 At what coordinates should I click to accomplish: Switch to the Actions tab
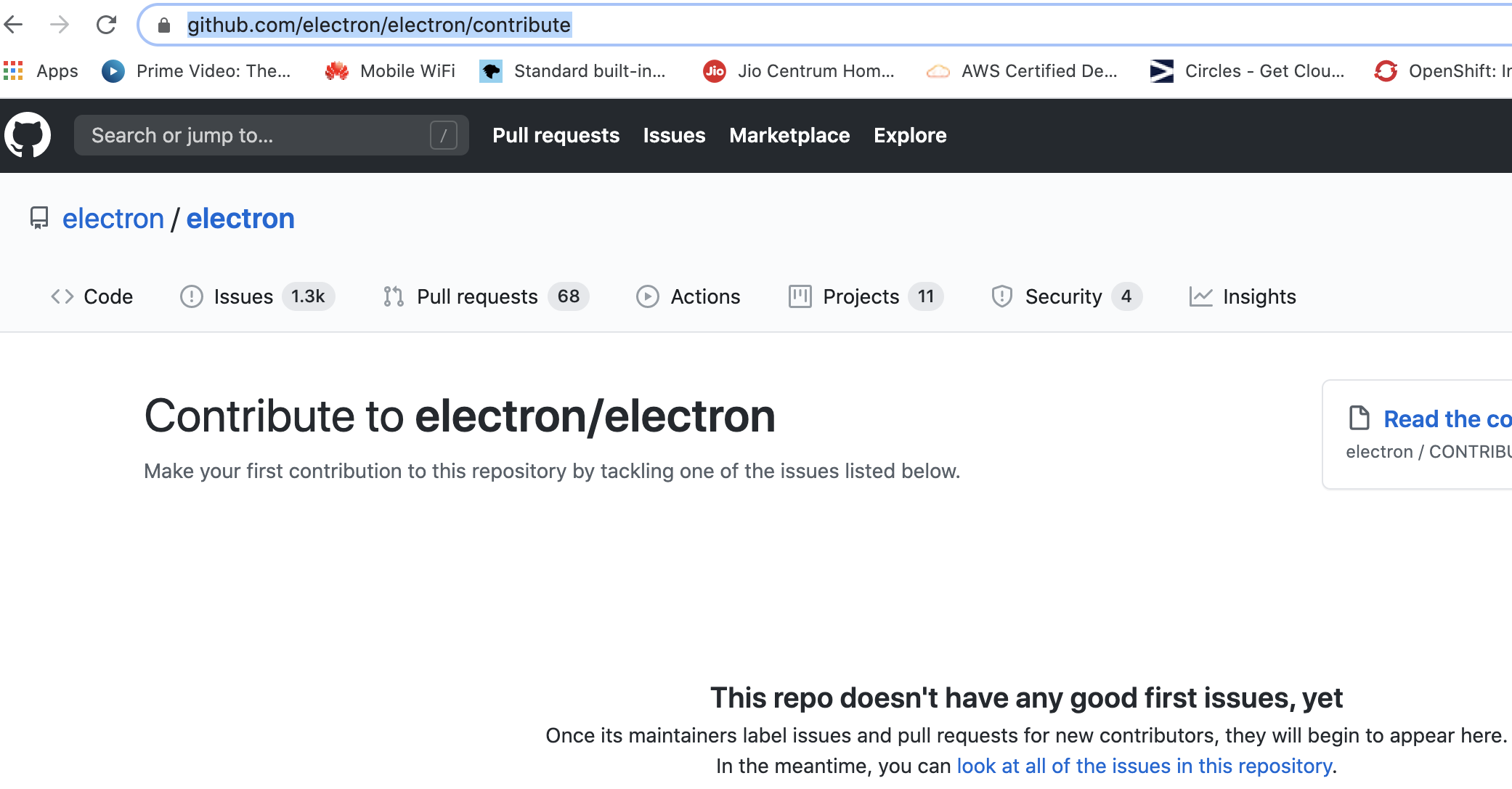tap(705, 296)
